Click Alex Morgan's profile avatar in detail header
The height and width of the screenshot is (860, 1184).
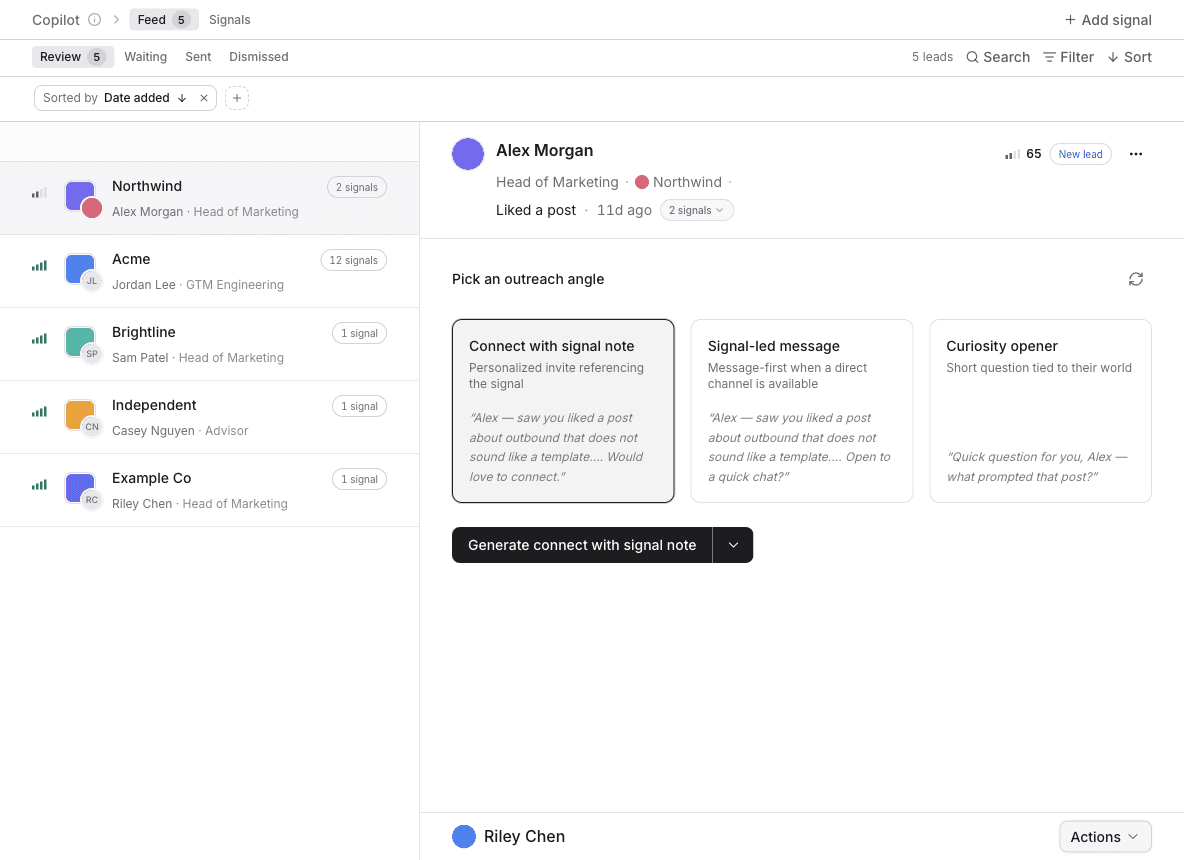(468, 154)
